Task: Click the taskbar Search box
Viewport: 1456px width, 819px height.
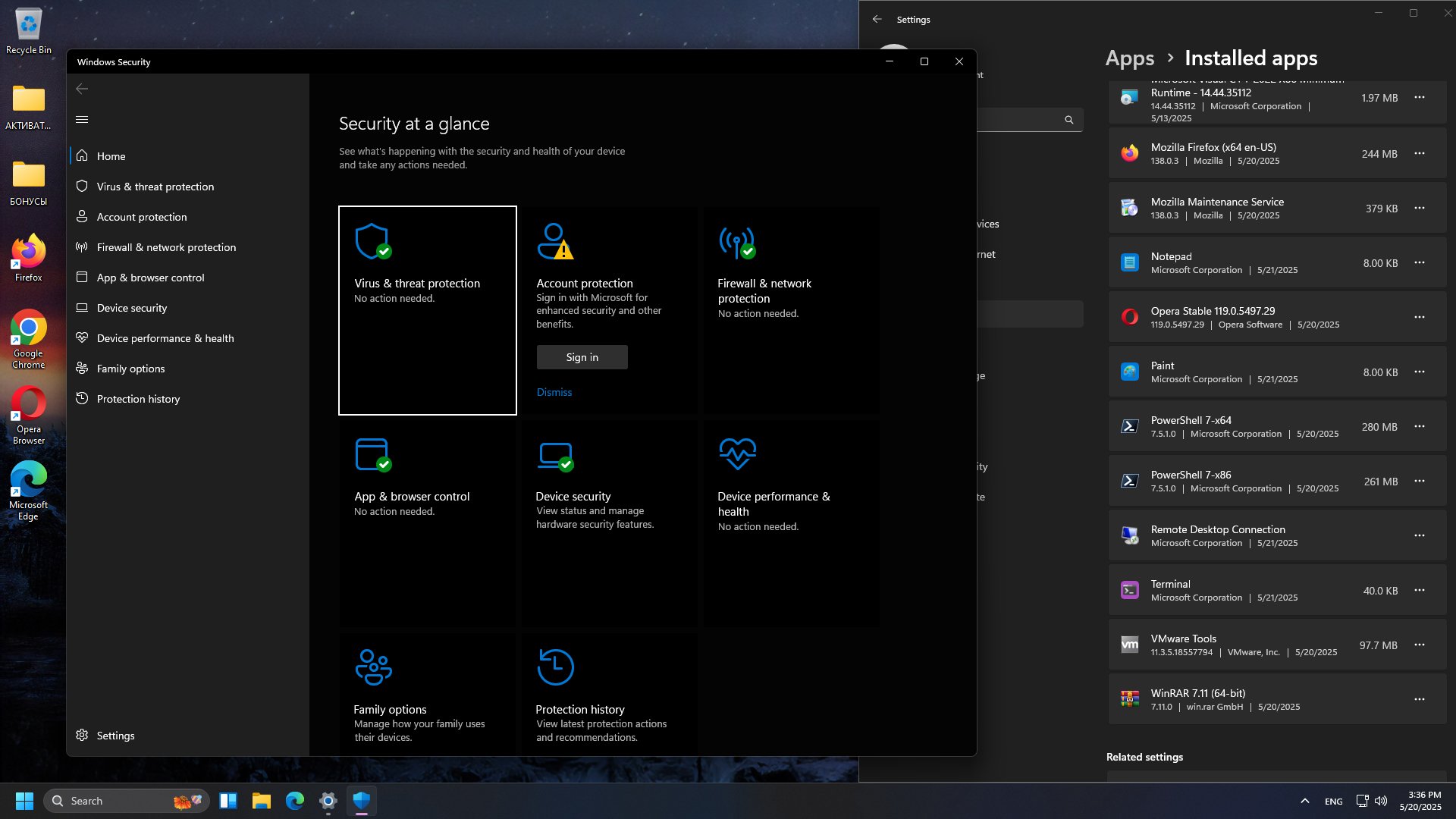Action: click(x=126, y=801)
